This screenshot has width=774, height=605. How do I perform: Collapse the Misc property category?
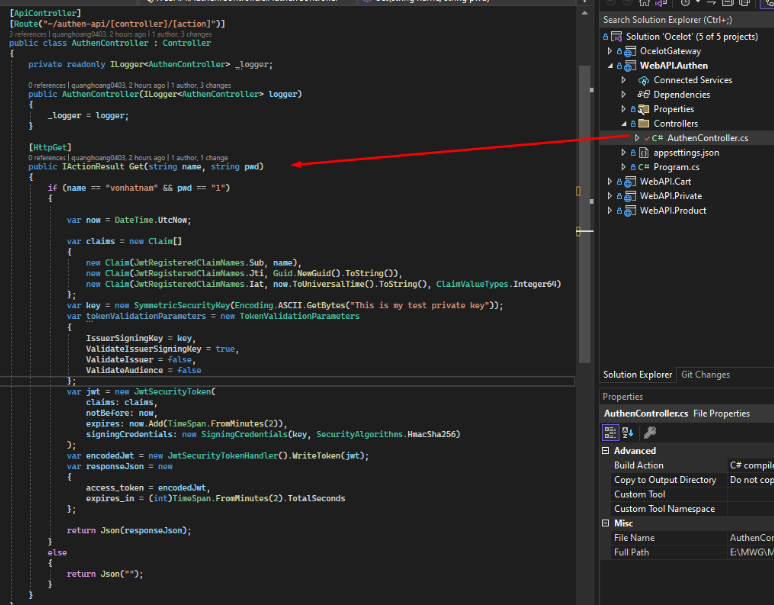607,523
